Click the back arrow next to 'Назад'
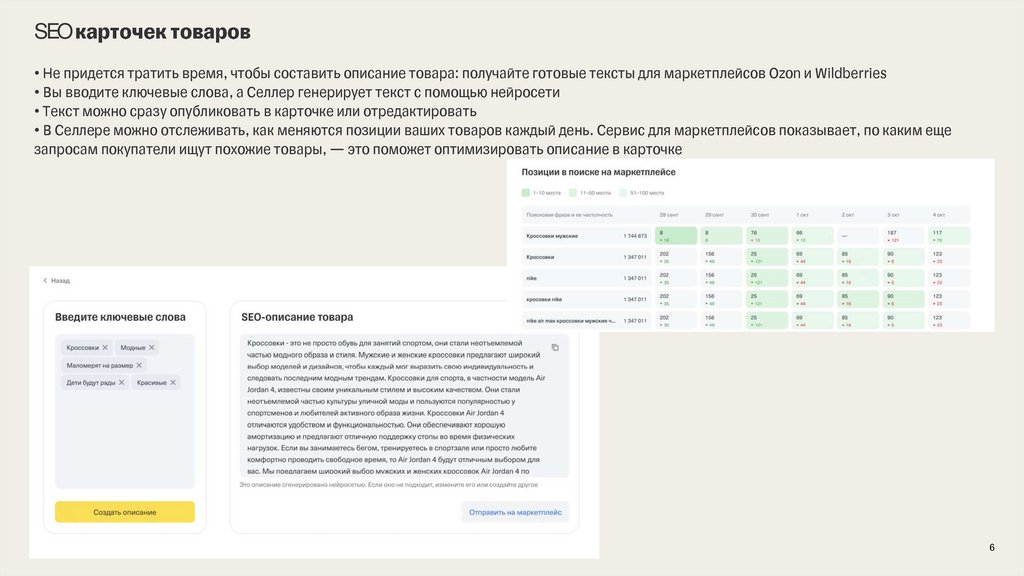The image size is (1024, 576). pos(45,281)
